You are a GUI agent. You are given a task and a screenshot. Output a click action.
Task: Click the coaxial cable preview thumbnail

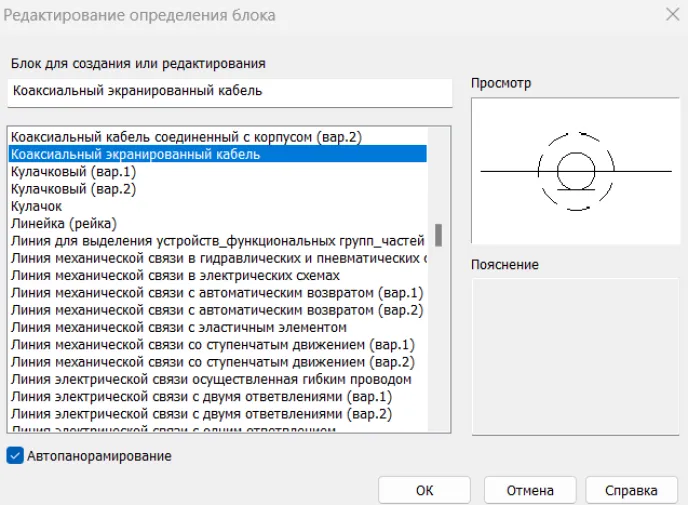tap(575, 171)
